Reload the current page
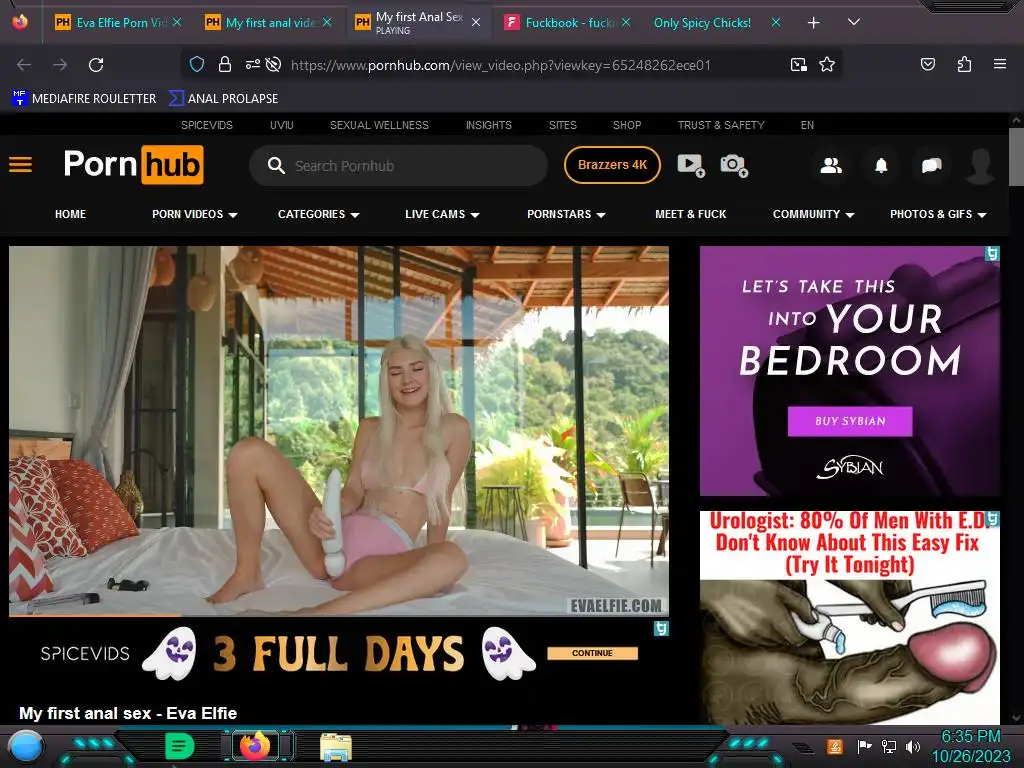 (x=96, y=65)
